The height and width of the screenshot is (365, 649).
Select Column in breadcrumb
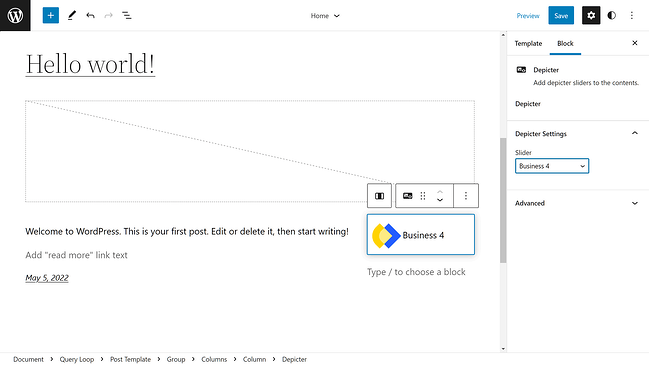[254, 359]
